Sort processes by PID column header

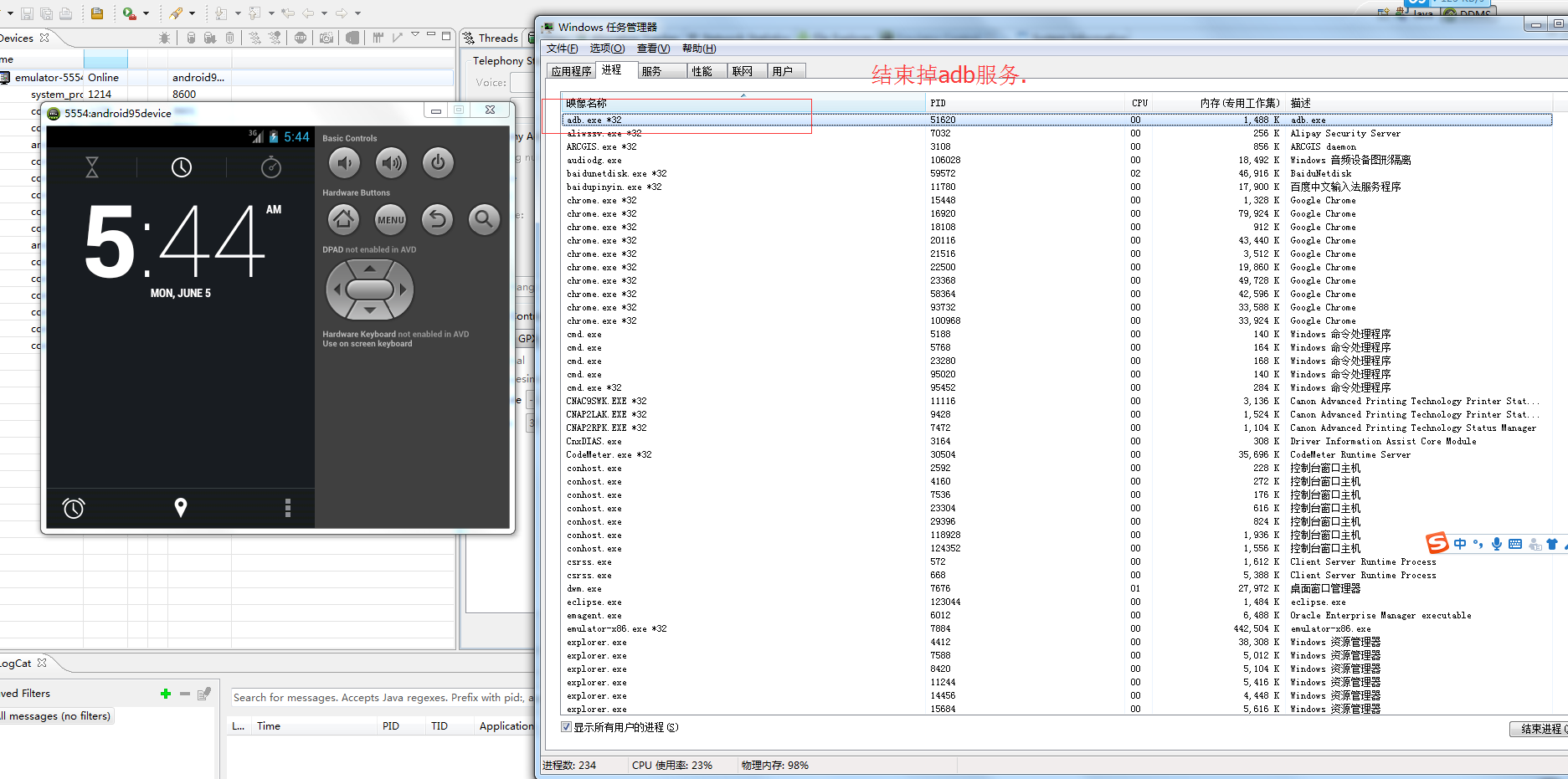coord(1025,103)
